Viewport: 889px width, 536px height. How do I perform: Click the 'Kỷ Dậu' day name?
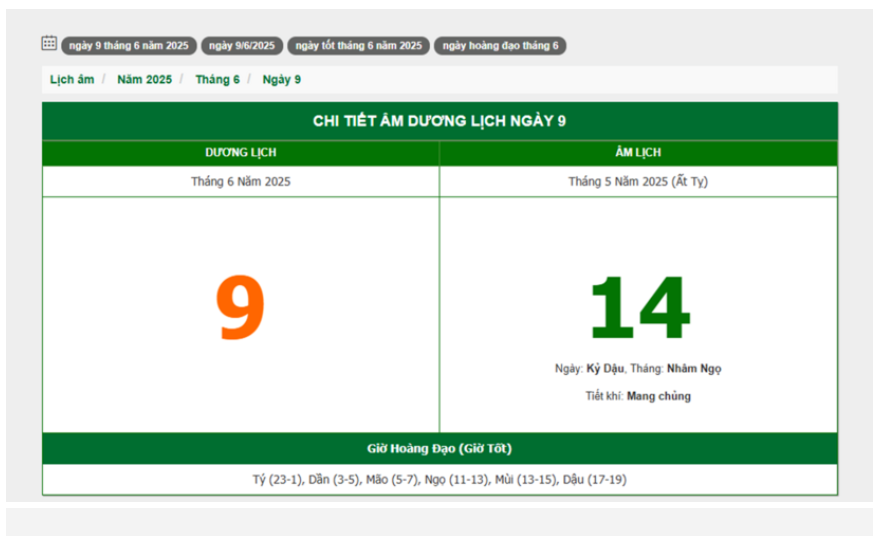coord(605,369)
